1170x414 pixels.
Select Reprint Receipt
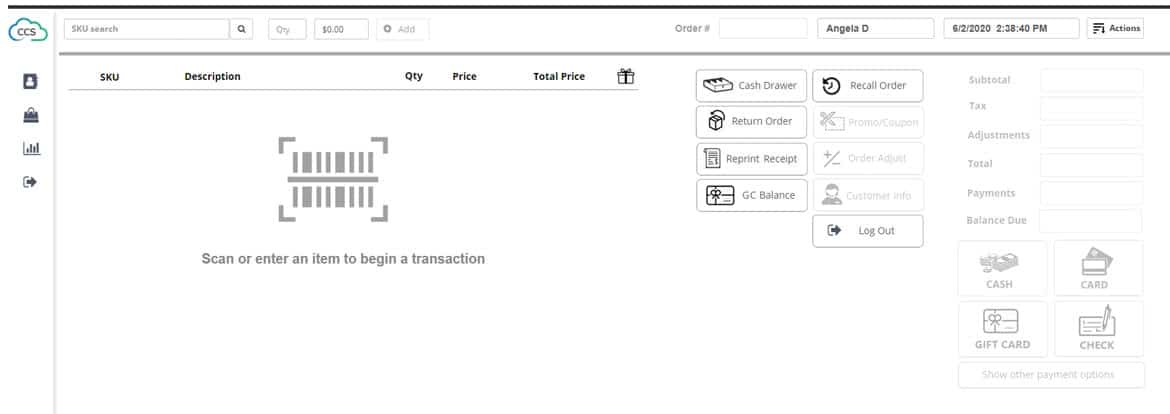751,159
